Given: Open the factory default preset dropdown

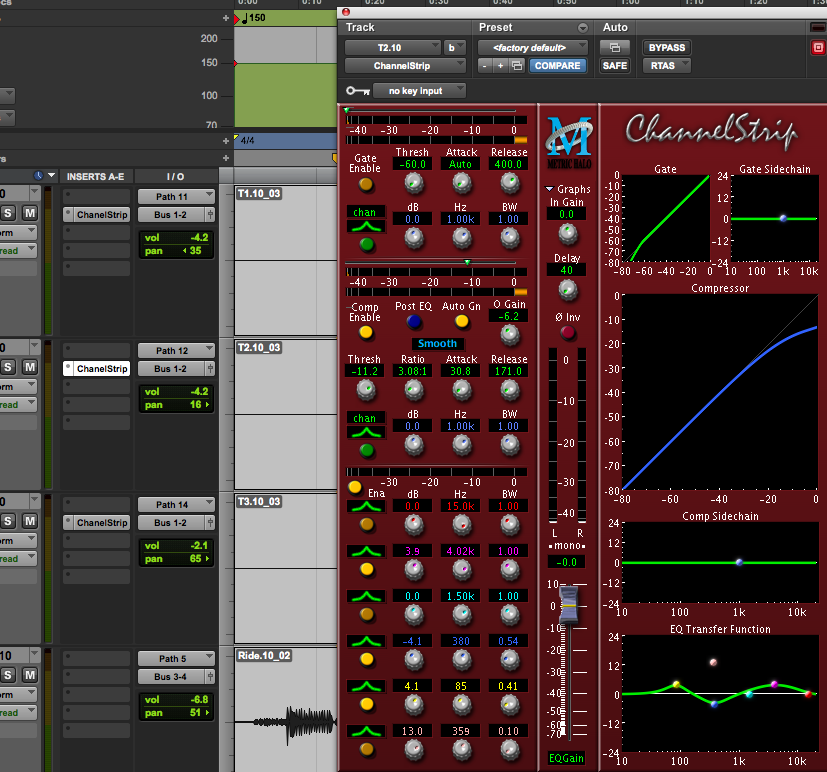Looking at the screenshot, I should (x=533, y=47).
